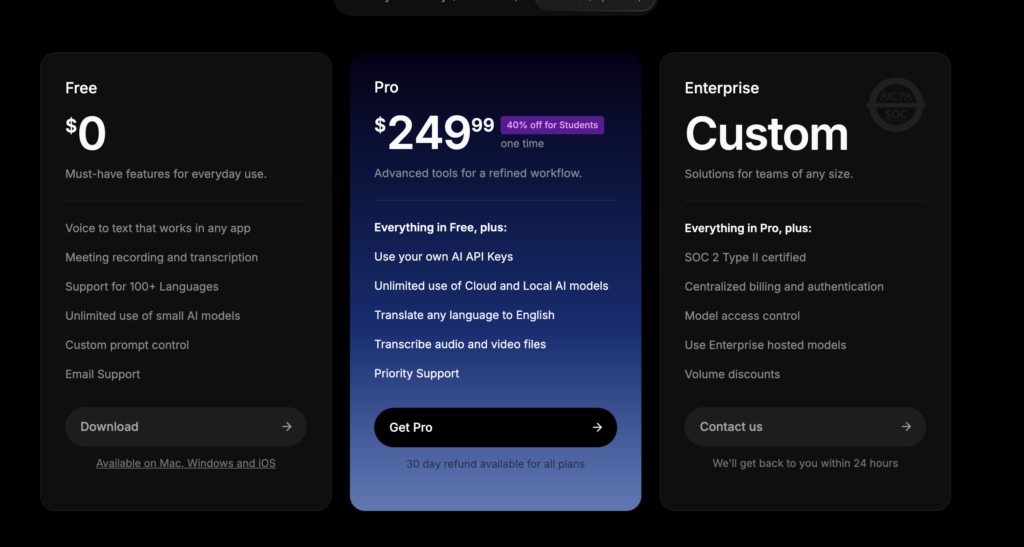Click the arrow icon in the Contact us button
1024x547 pixels.
[906, 426]
